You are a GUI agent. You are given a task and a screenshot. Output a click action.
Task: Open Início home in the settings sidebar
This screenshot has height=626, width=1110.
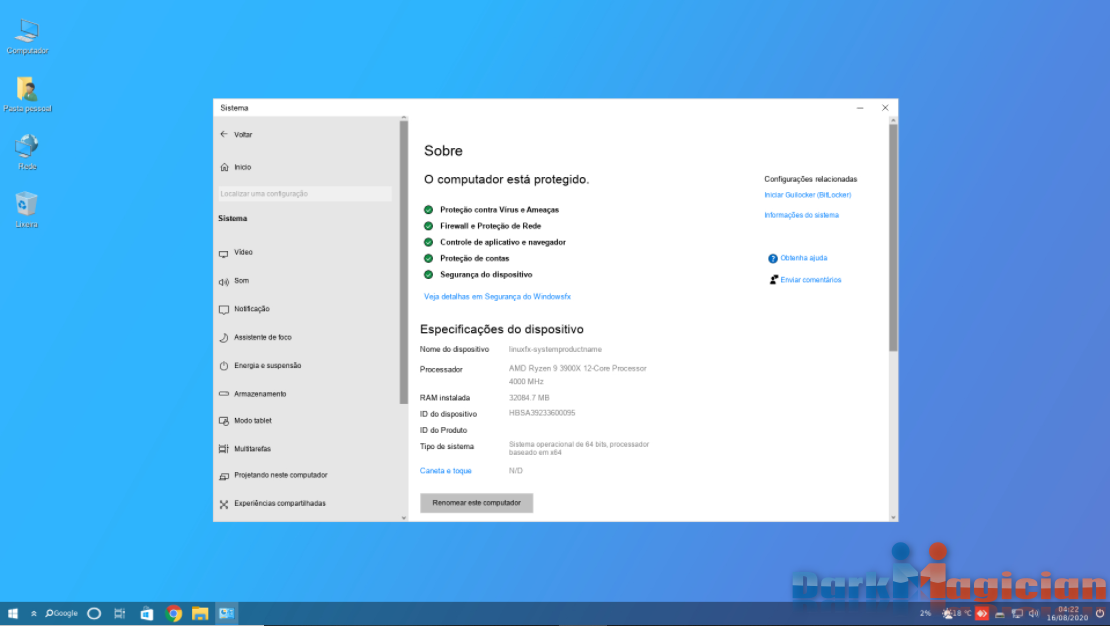pyautogui.click(x=236, y=167)
